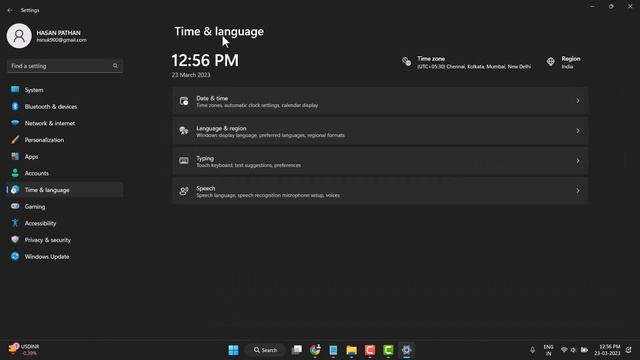
Task: Click the Region globe icon
Action: pyautogui.click(x=551, y=62)
